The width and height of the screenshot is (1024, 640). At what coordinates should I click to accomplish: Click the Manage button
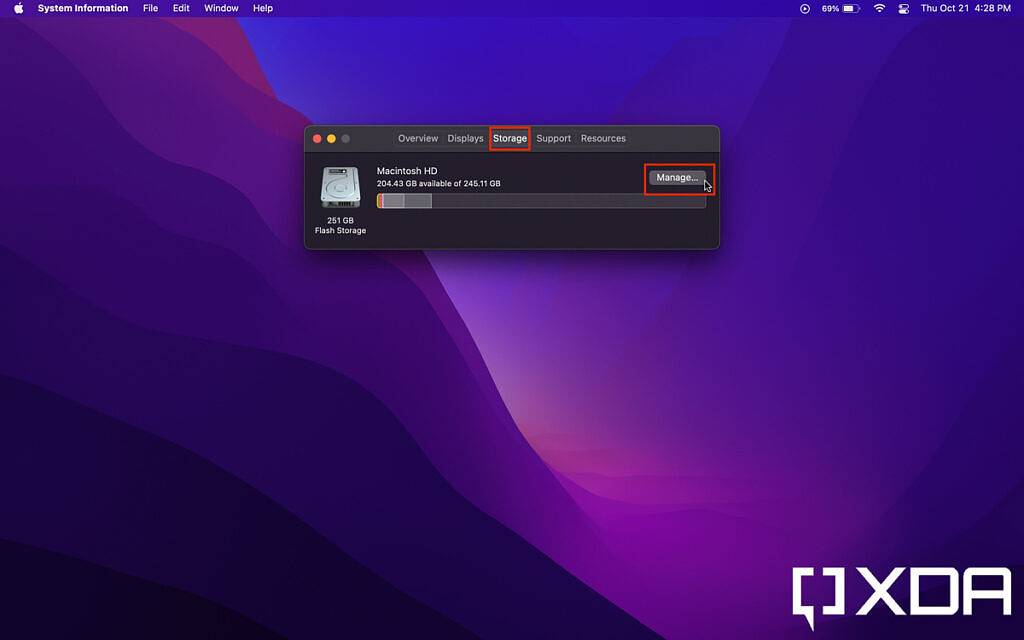(x=677, y=177)
